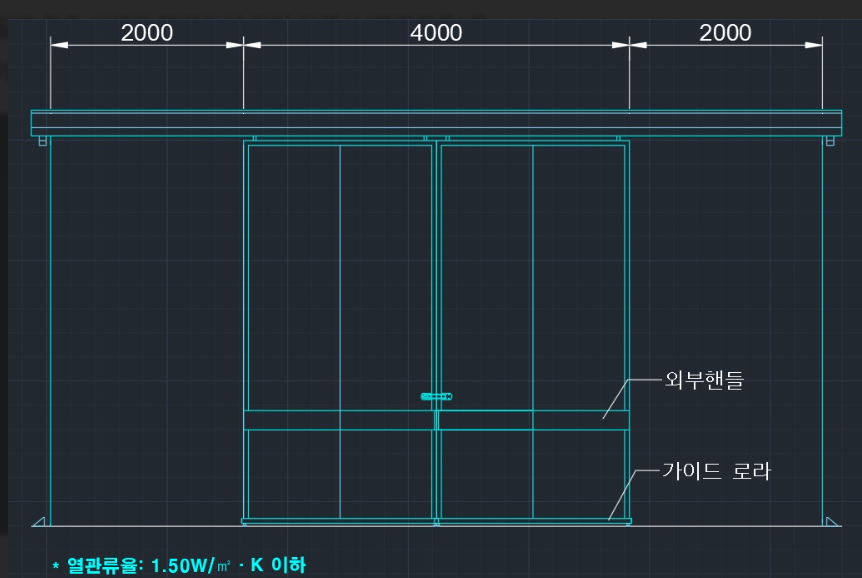Select the horizontal handle bar on right door
The image size is (862, 578).
[x=533, y=421]
